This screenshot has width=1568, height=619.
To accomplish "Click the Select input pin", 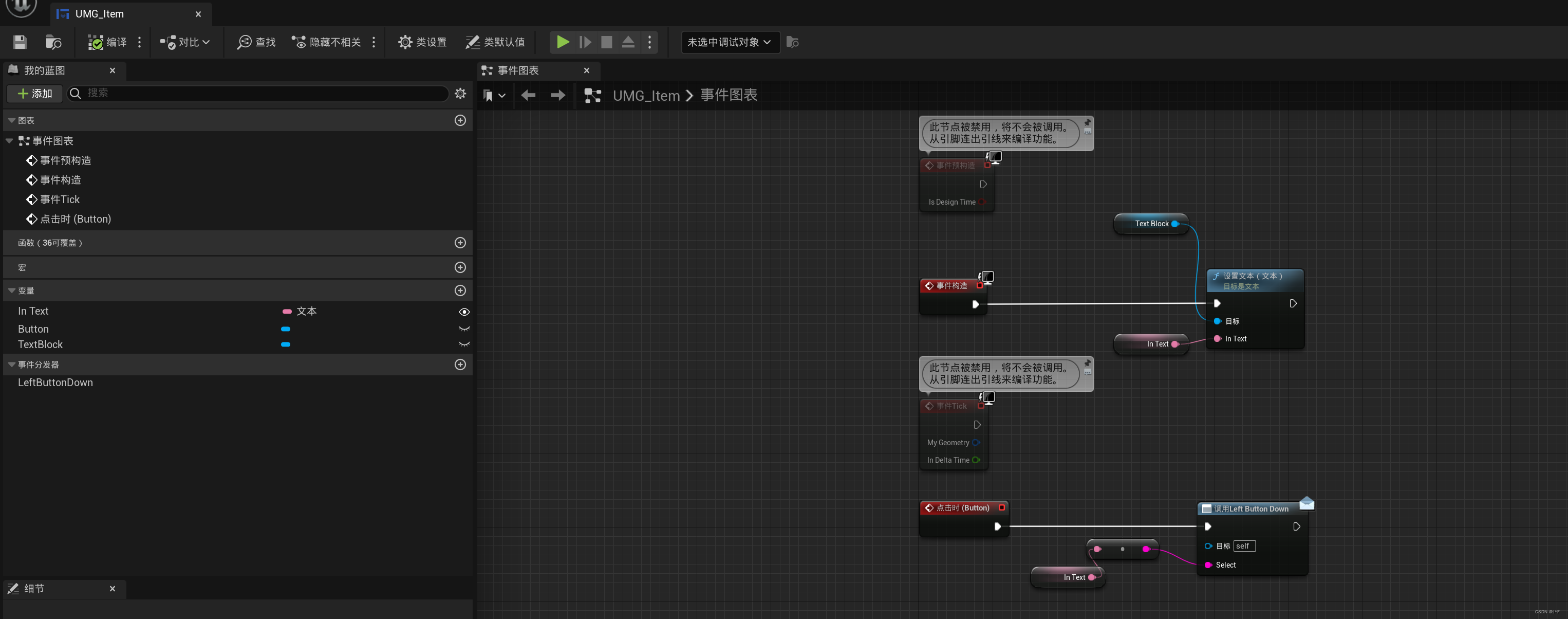I will point(1208,565).
